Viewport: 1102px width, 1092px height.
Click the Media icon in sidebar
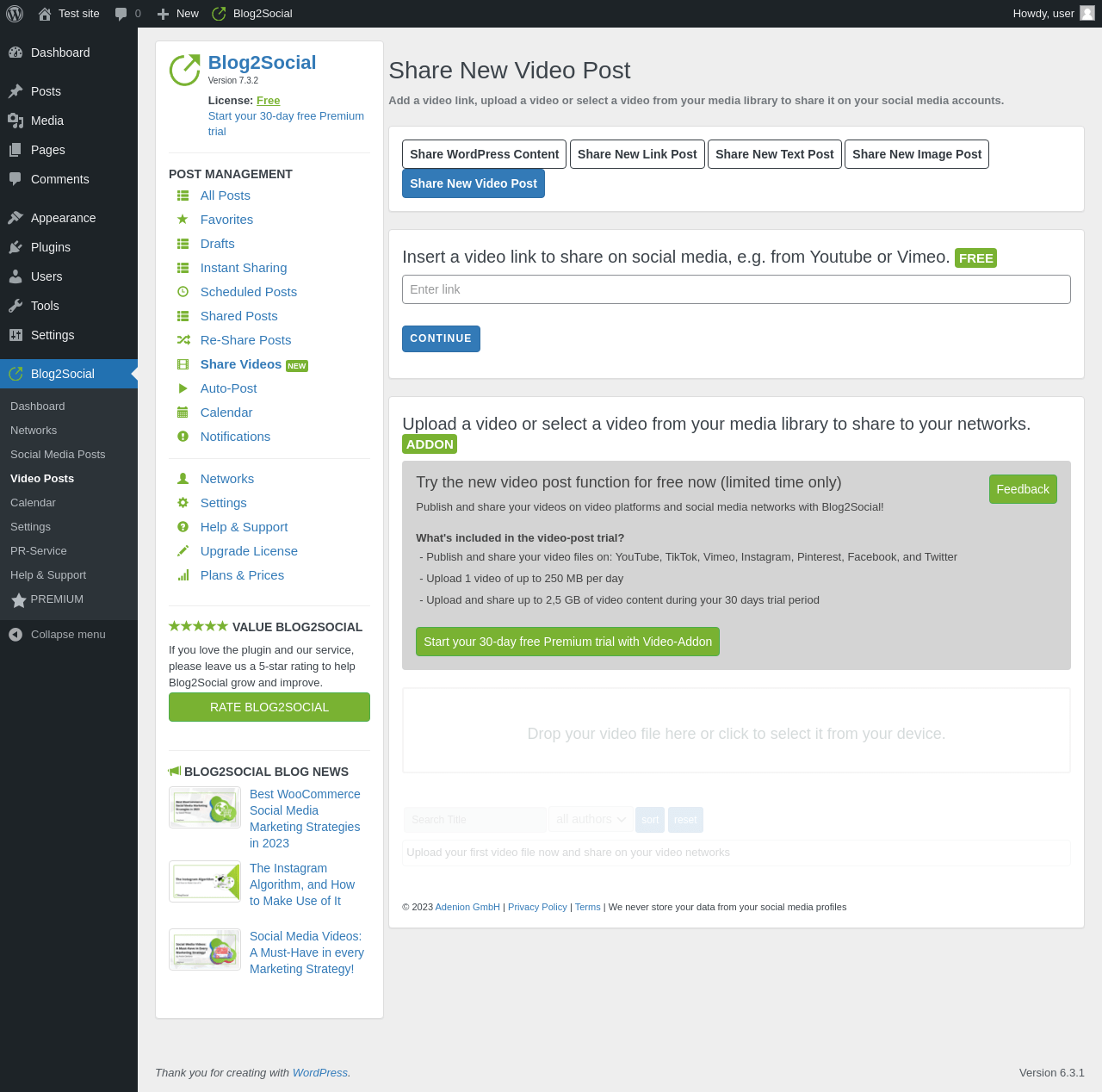(x=15, y=121)
